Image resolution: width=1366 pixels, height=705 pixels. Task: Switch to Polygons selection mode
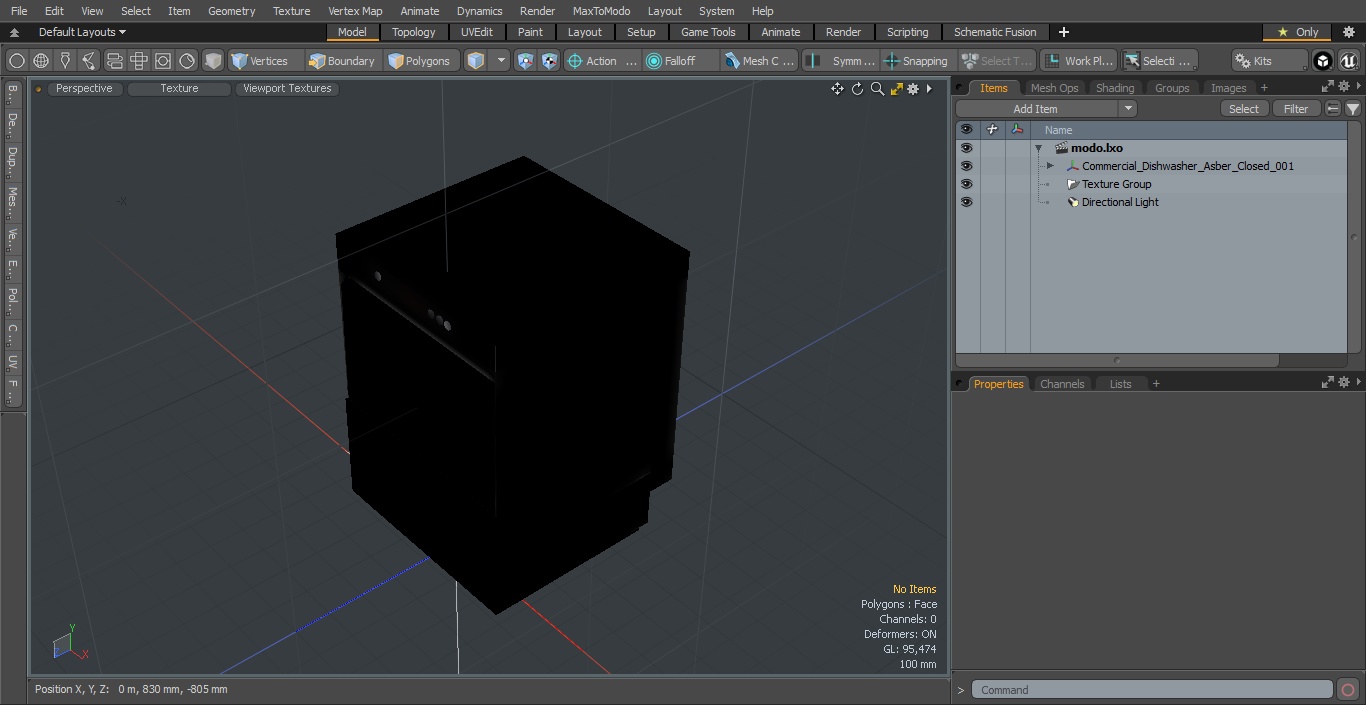(420, 61)
